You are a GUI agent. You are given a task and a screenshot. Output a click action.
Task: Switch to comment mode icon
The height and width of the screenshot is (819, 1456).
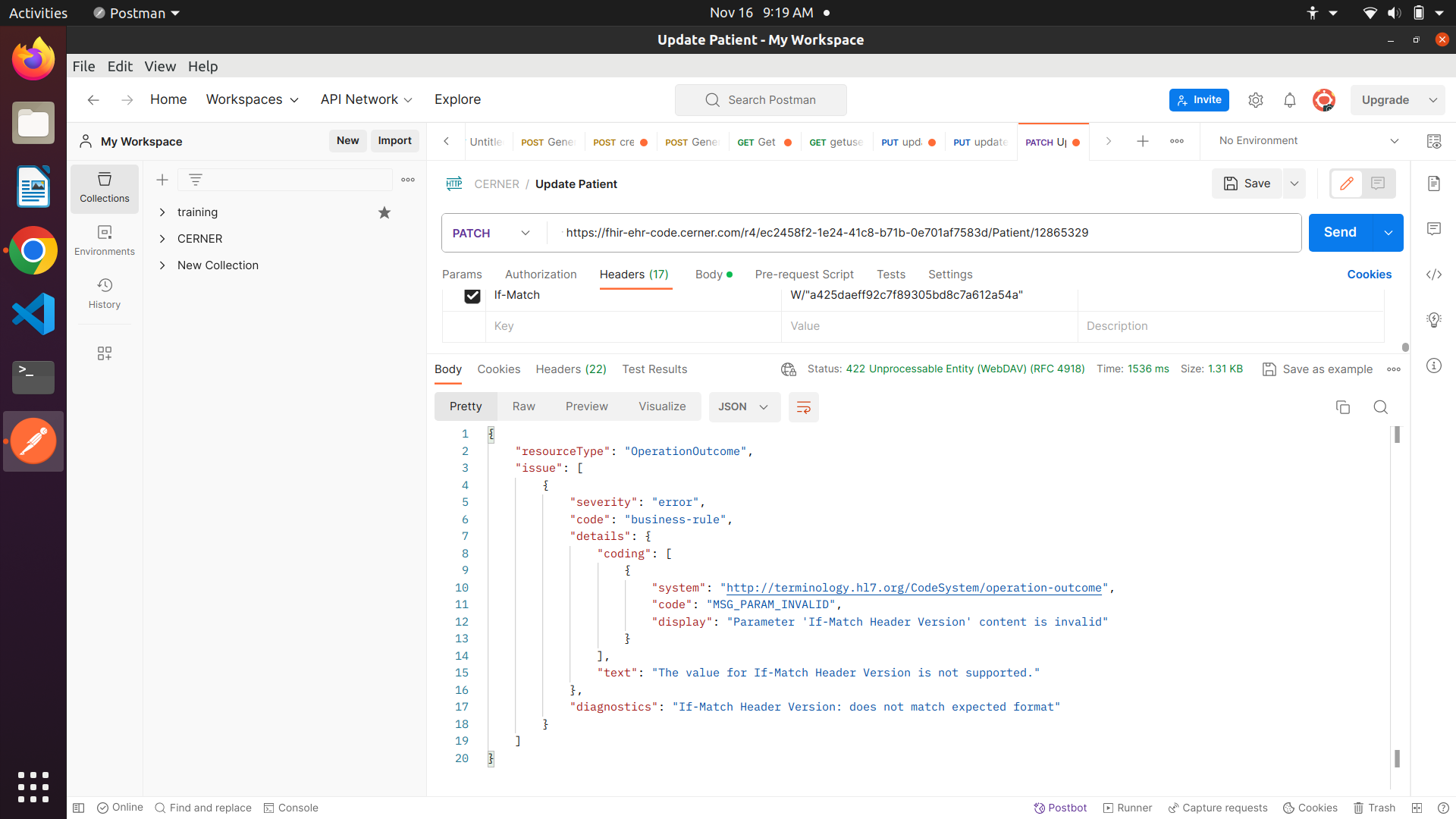tap(1378, 184)
